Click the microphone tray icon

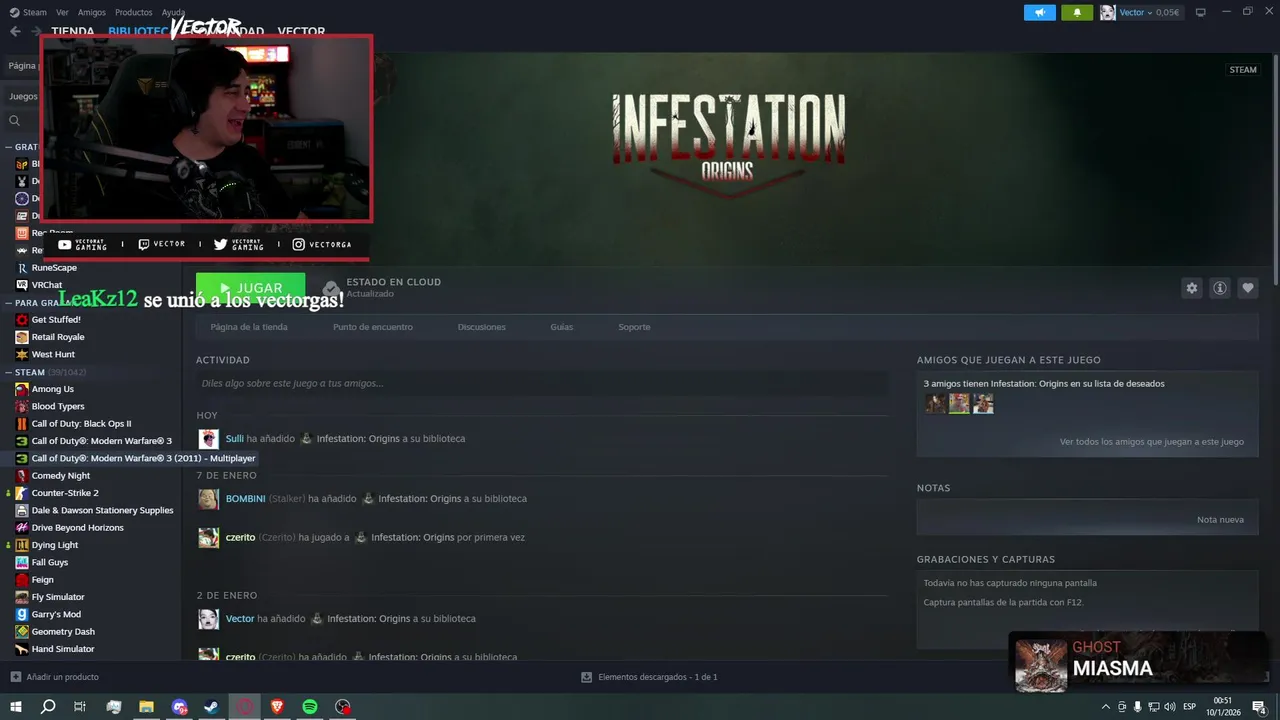1138,707
